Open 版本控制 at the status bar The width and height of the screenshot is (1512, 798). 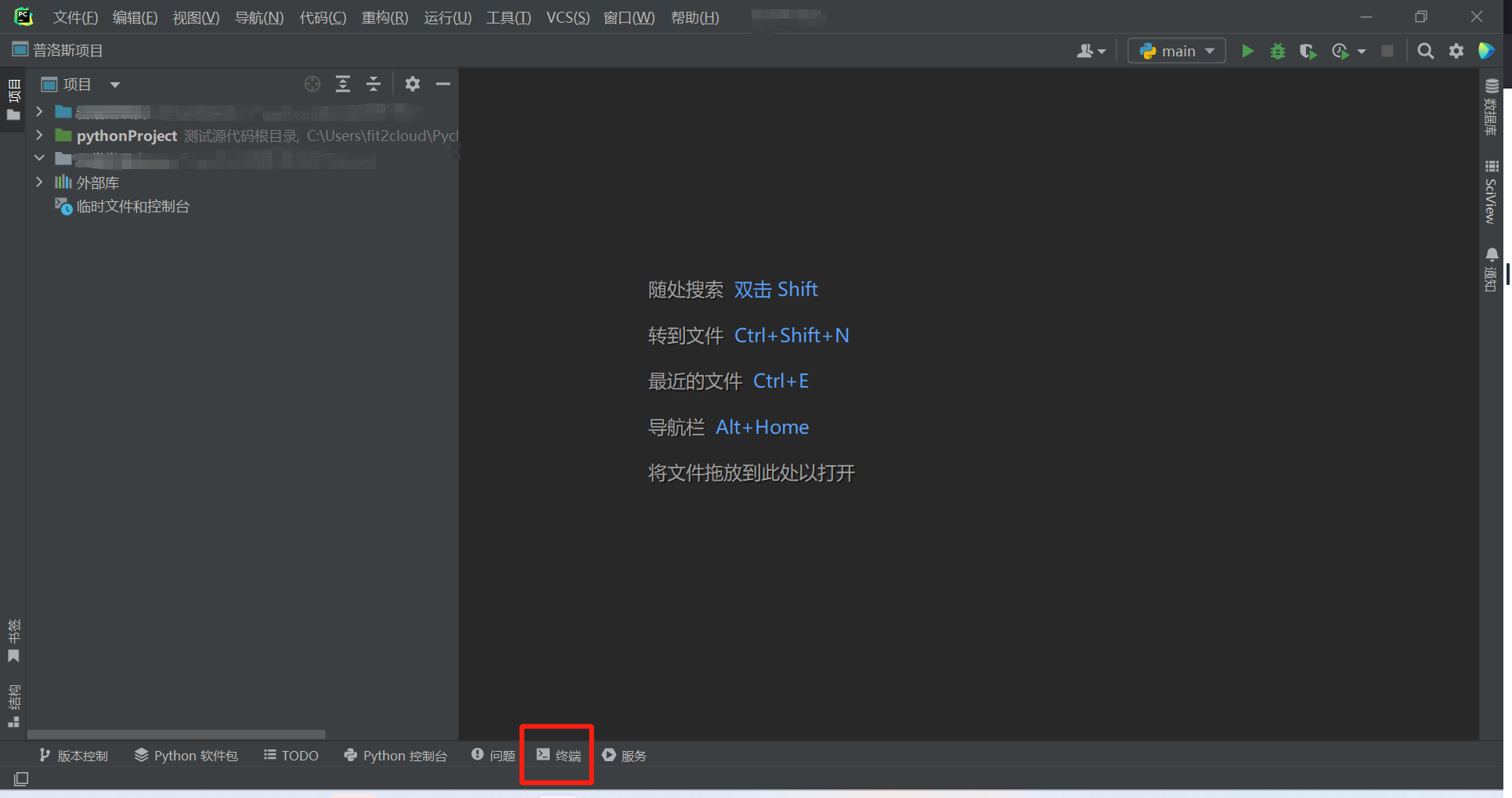point(73,755)
